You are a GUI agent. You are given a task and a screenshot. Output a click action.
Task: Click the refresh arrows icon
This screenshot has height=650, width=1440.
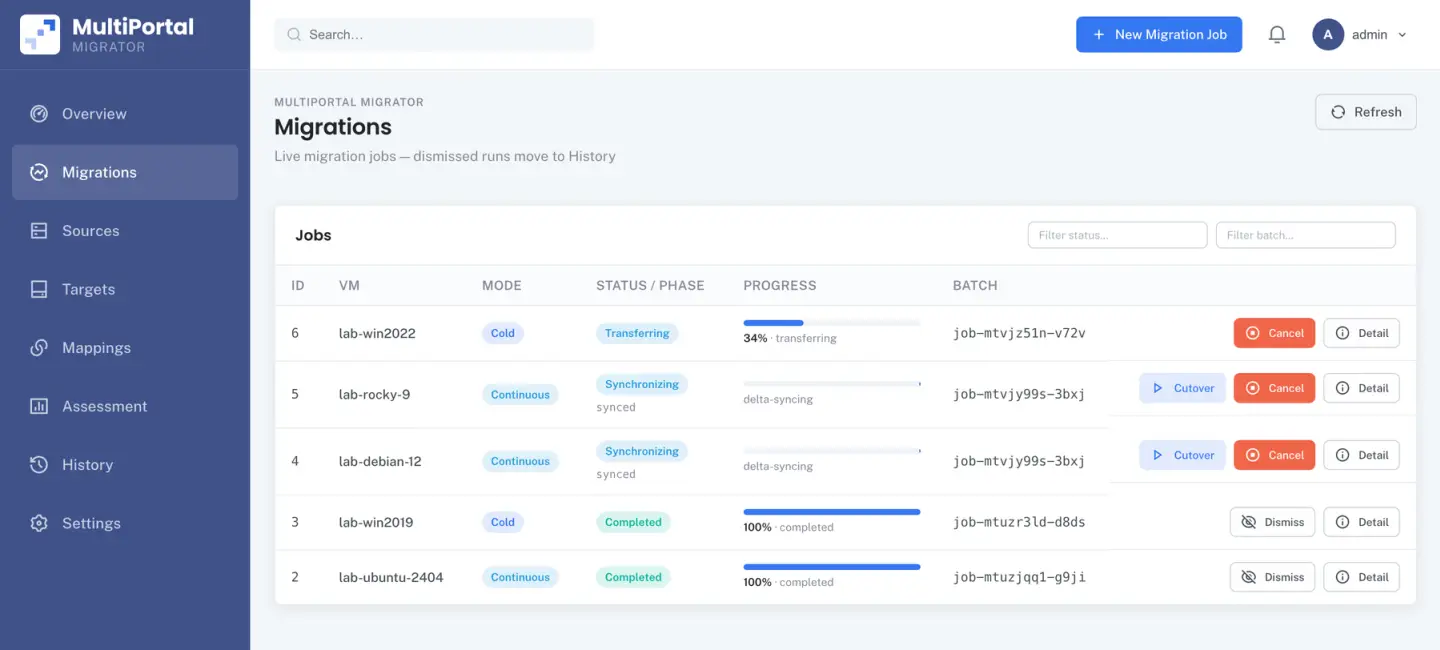tap(1338, 112)
